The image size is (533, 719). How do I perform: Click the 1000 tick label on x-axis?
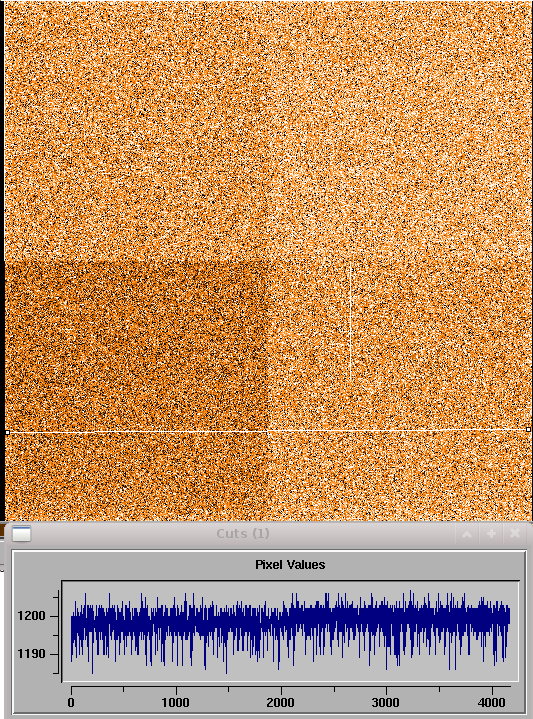[176, 702]
